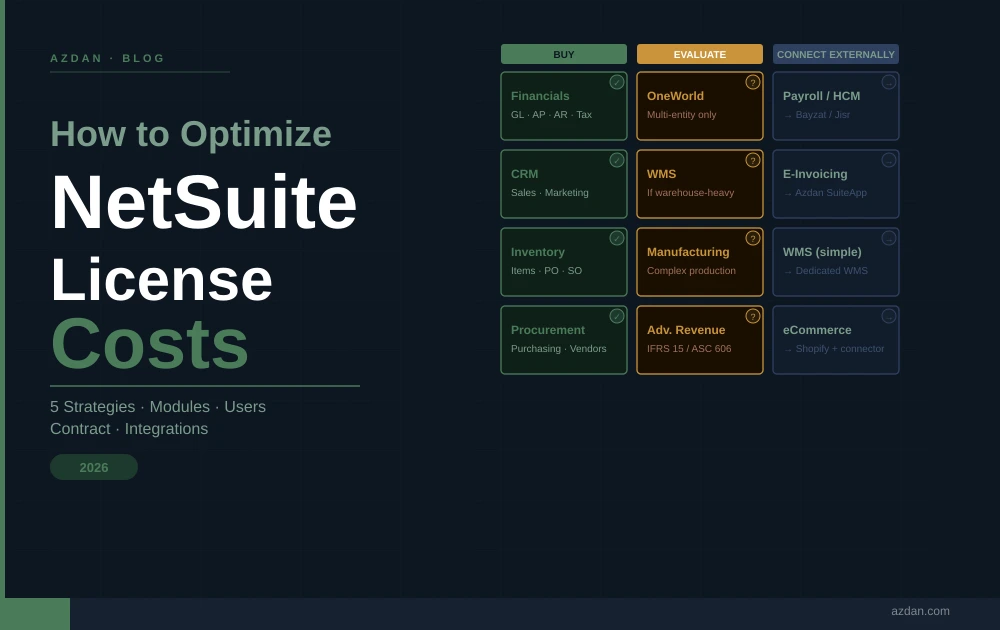
Task: Click the WMS (simple) card title
Action: coord(822,252)
